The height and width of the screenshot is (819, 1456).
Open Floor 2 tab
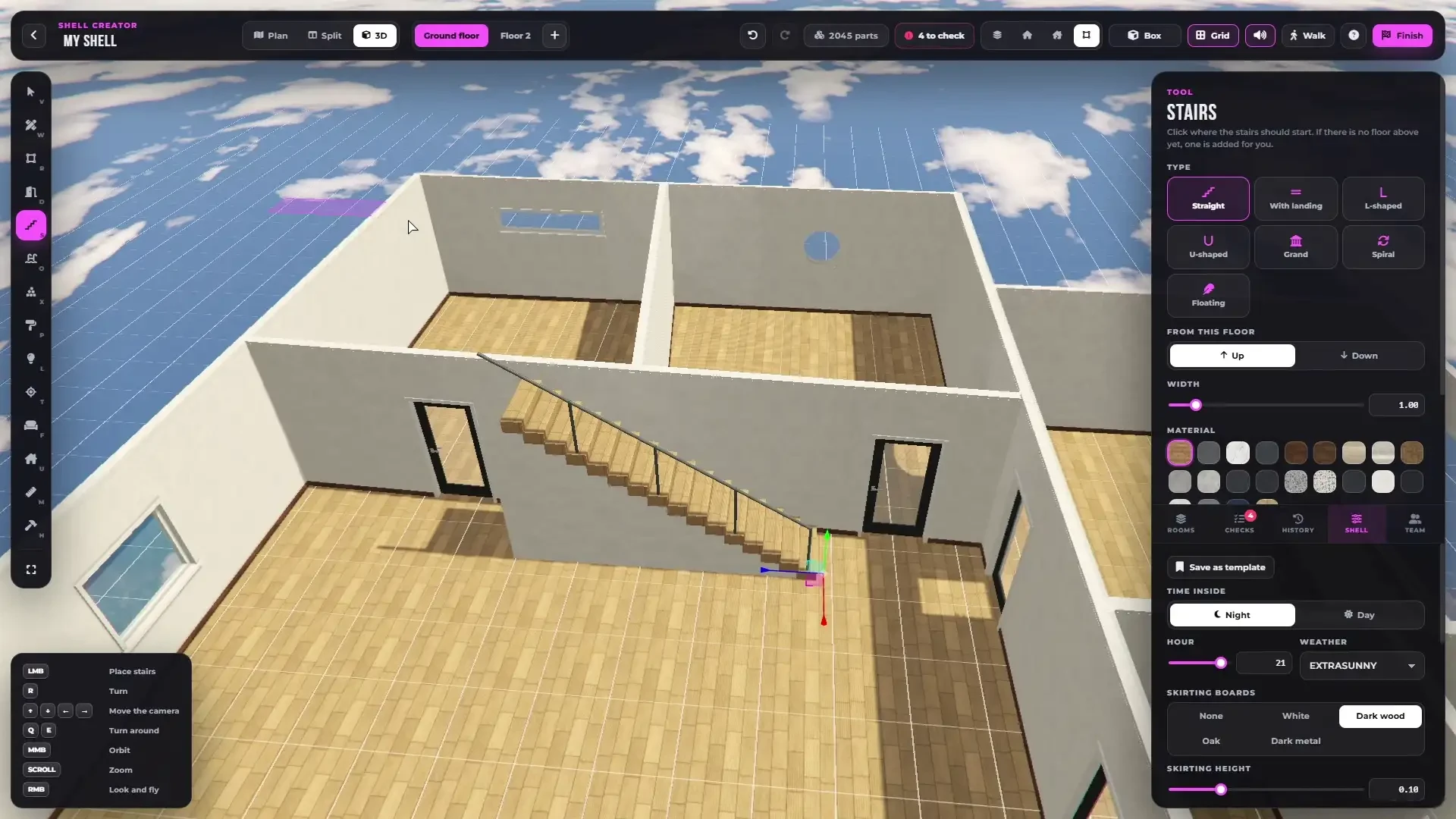pyautogui.click(x=516, y=36)
